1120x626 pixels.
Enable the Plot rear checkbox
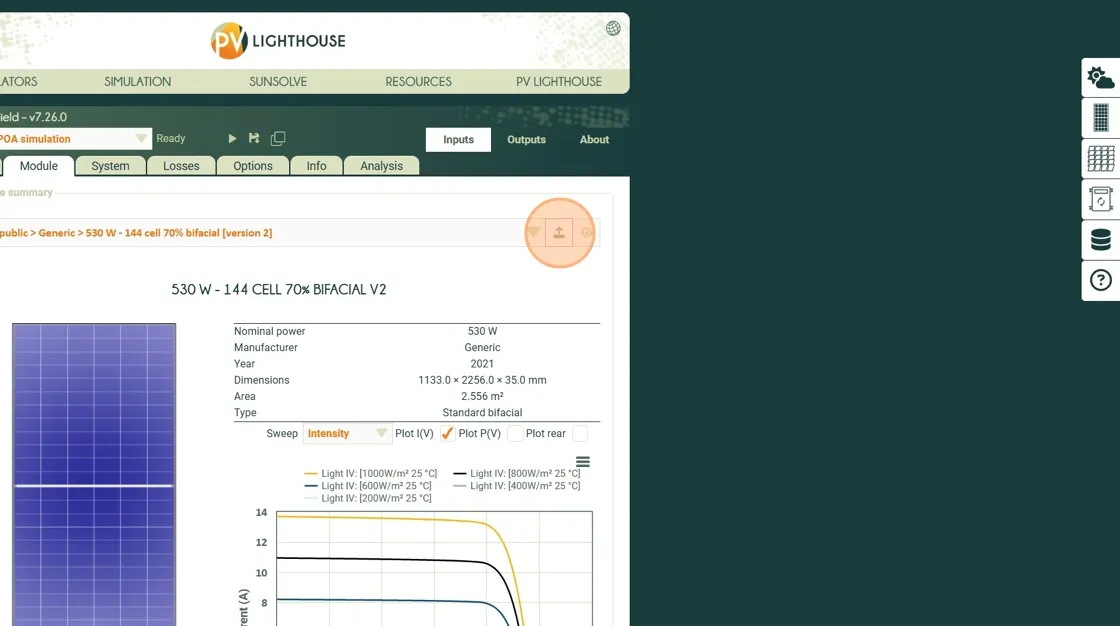tap(579, 434)
